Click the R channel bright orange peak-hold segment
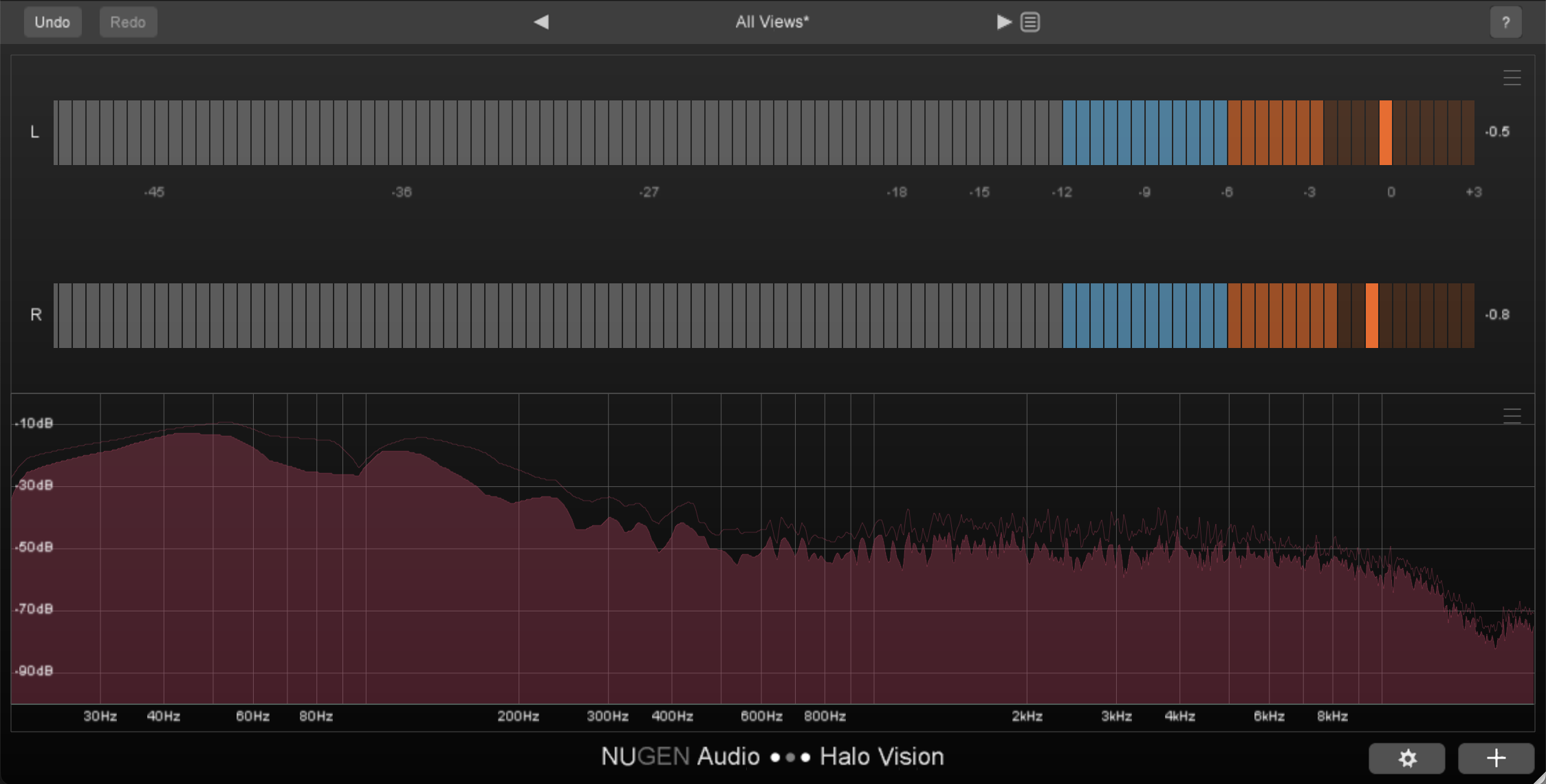Image resolution: width=1546 pixels, height=784 pixels. point(1371,315)
